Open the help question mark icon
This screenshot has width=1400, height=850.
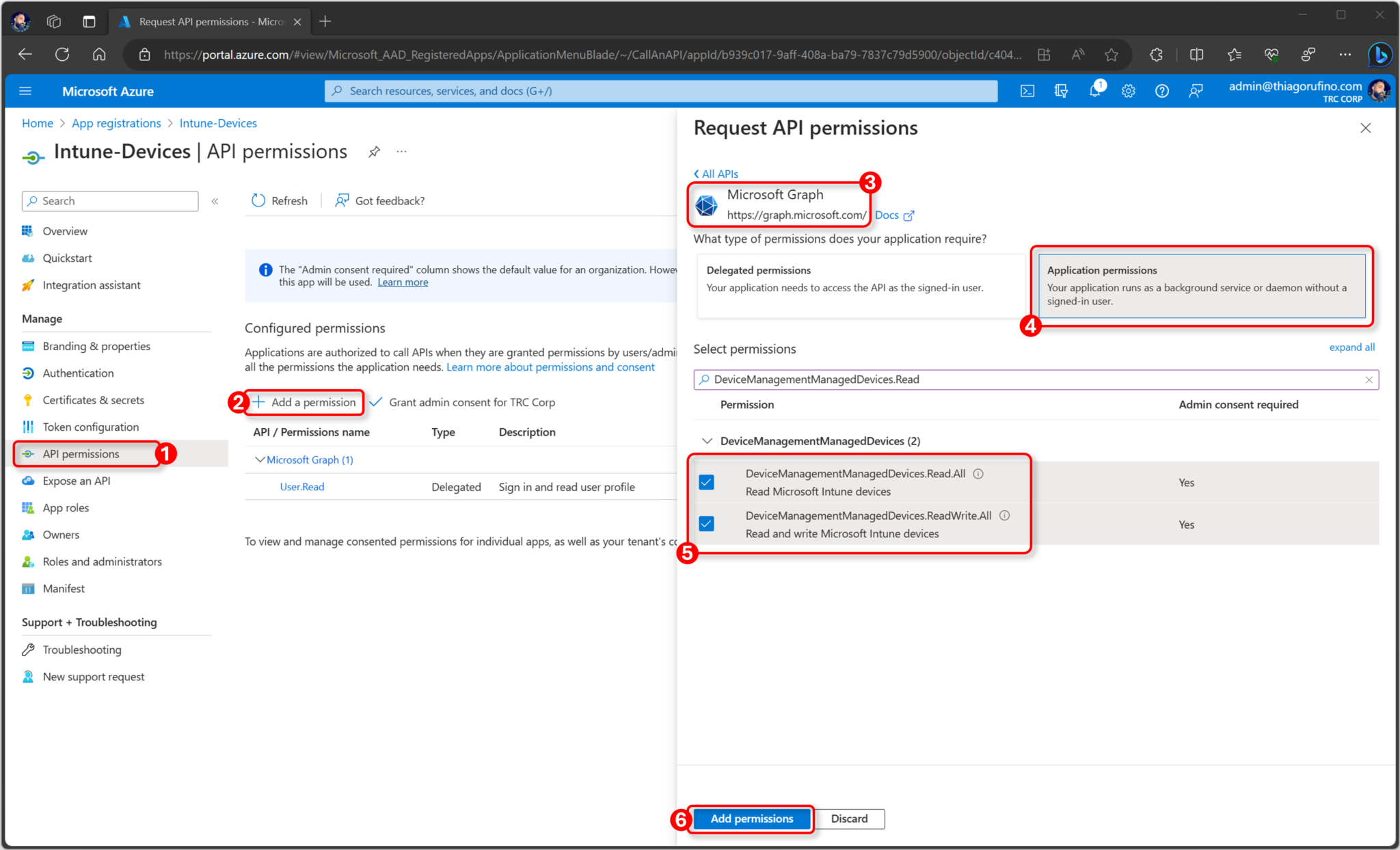coord(1161,90)
